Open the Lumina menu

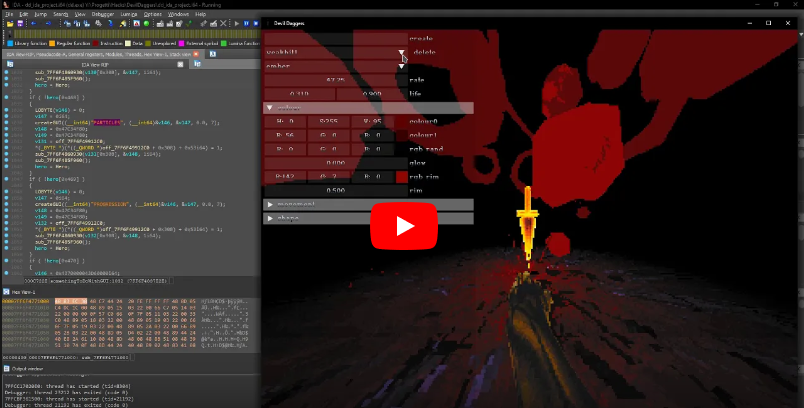tap(129, 14)
